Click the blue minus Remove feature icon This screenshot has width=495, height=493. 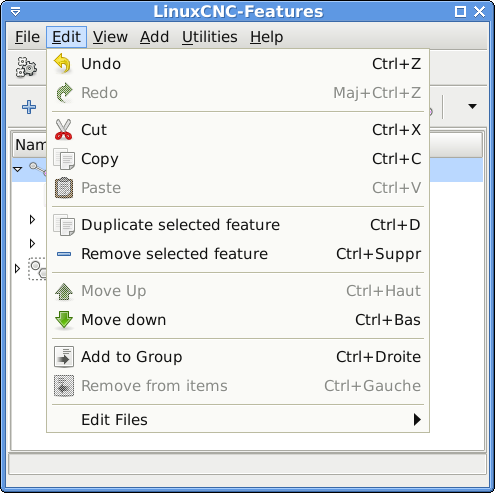[x=64, y=254]
